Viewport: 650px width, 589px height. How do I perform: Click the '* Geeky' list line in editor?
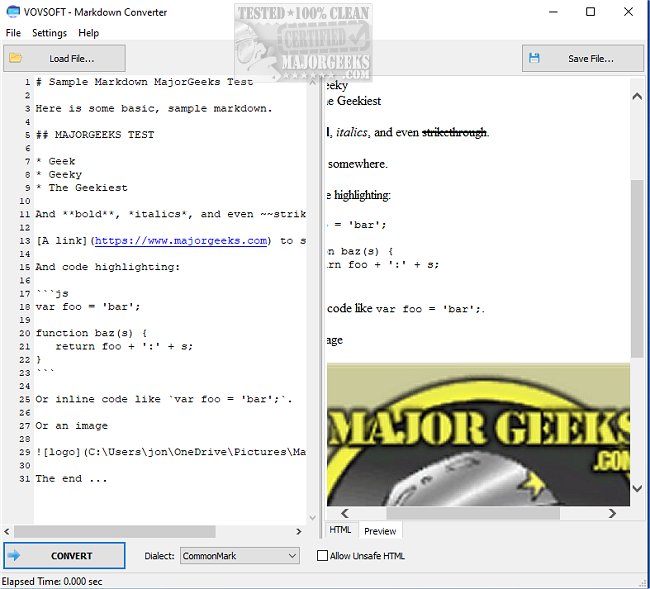tap(59, 175)
